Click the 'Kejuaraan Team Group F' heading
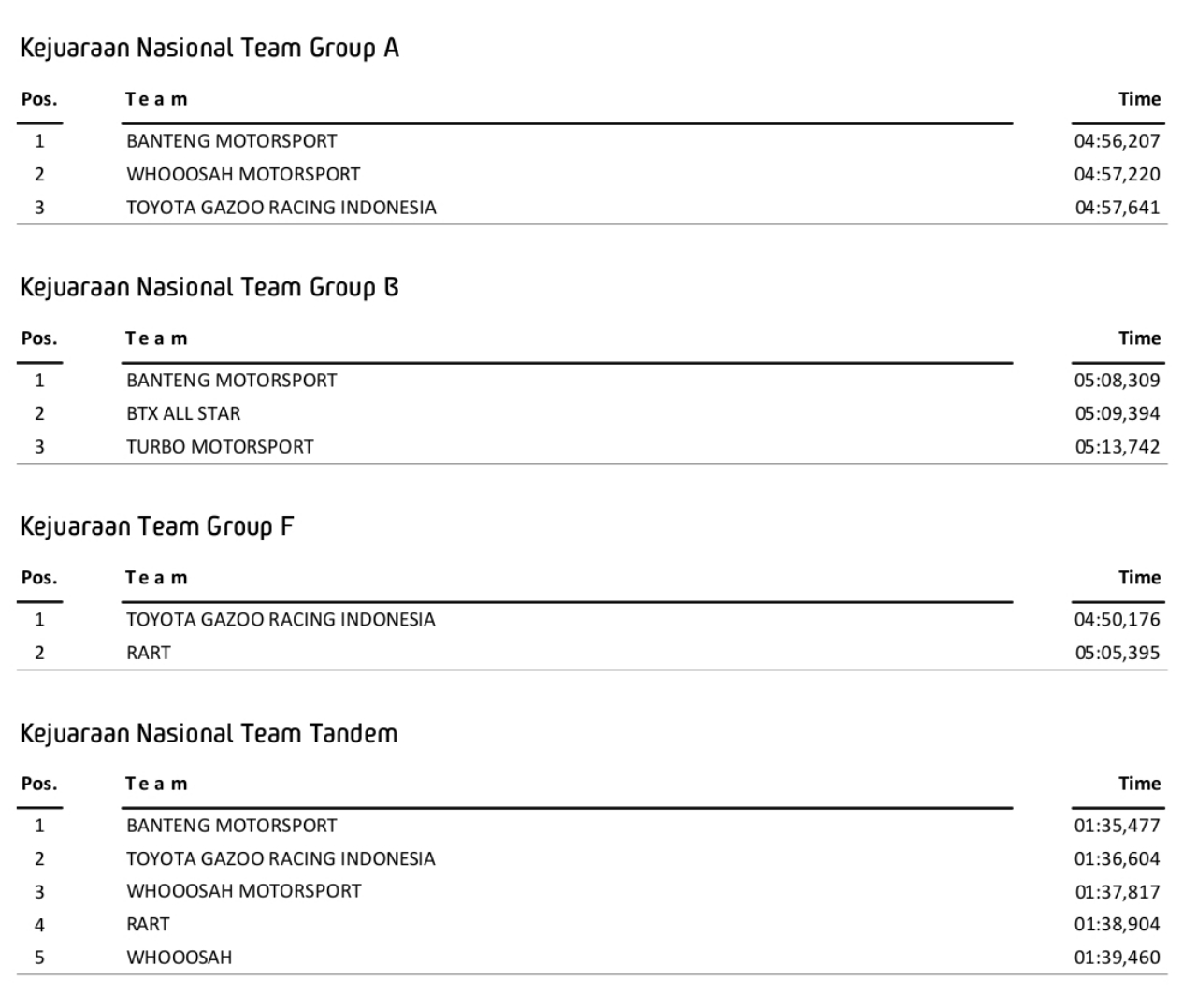Screen dimensions: 1197x1008 tap(157, 527)
